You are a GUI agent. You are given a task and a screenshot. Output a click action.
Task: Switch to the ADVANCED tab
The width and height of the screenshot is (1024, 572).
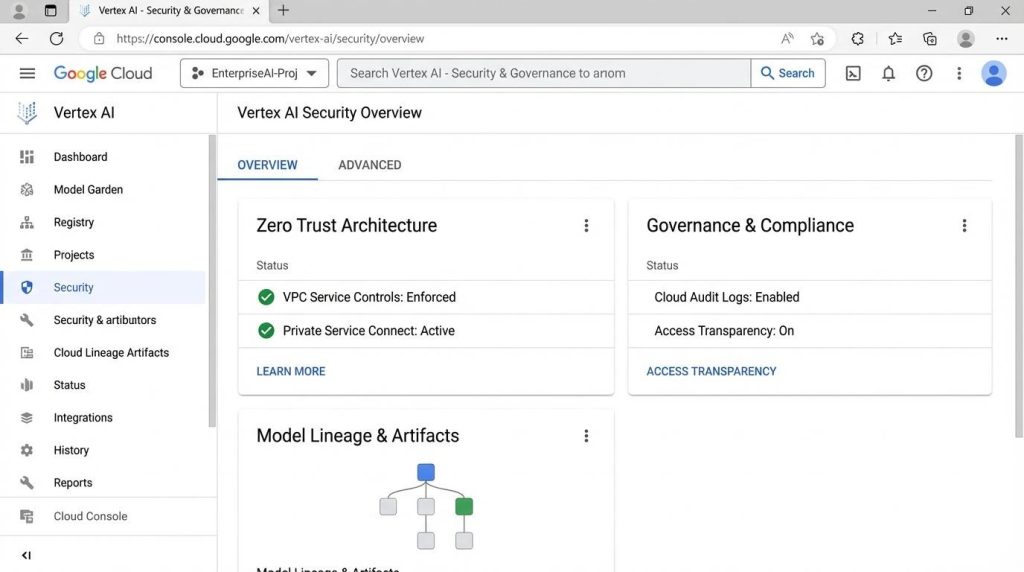coord(369,165)
